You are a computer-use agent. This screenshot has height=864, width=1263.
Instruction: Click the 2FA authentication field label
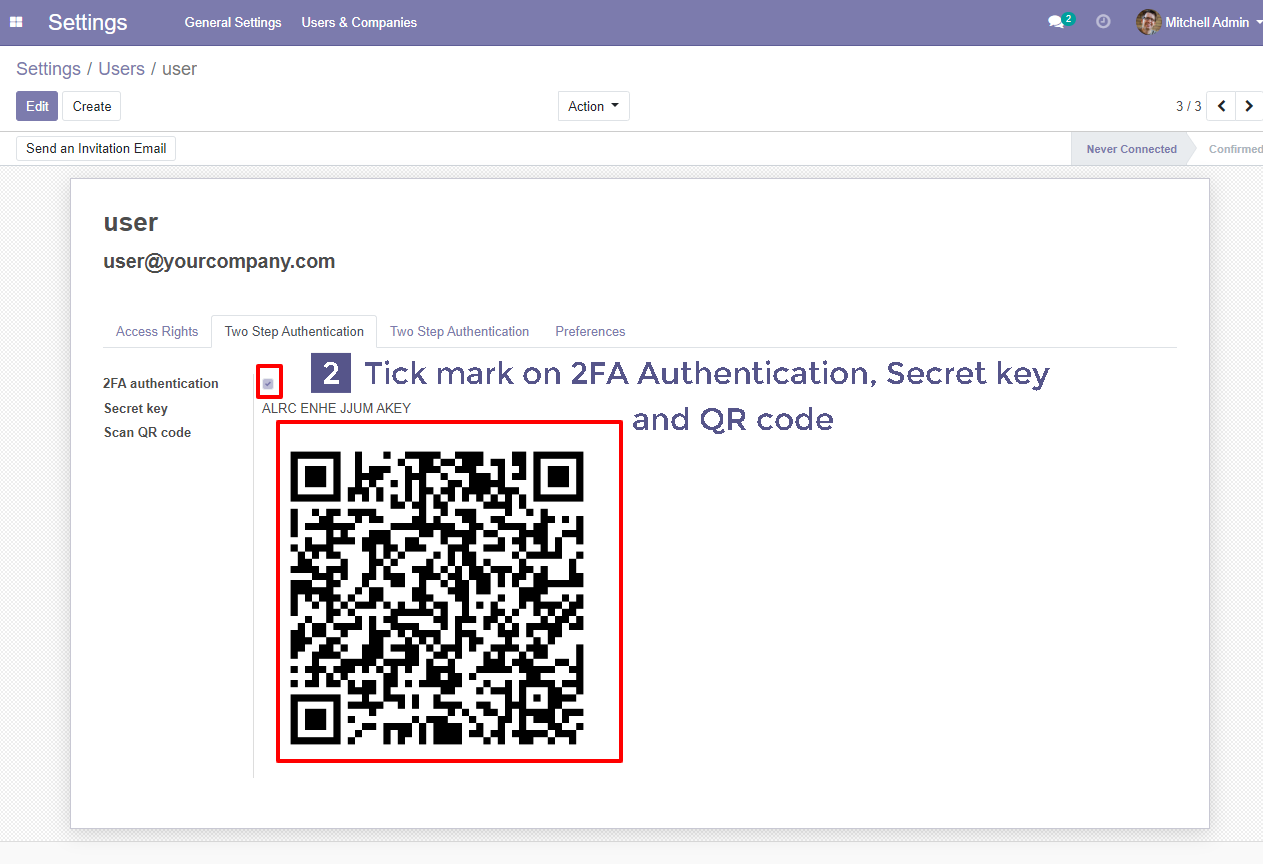pyautogui.click(x=161, y=383)
